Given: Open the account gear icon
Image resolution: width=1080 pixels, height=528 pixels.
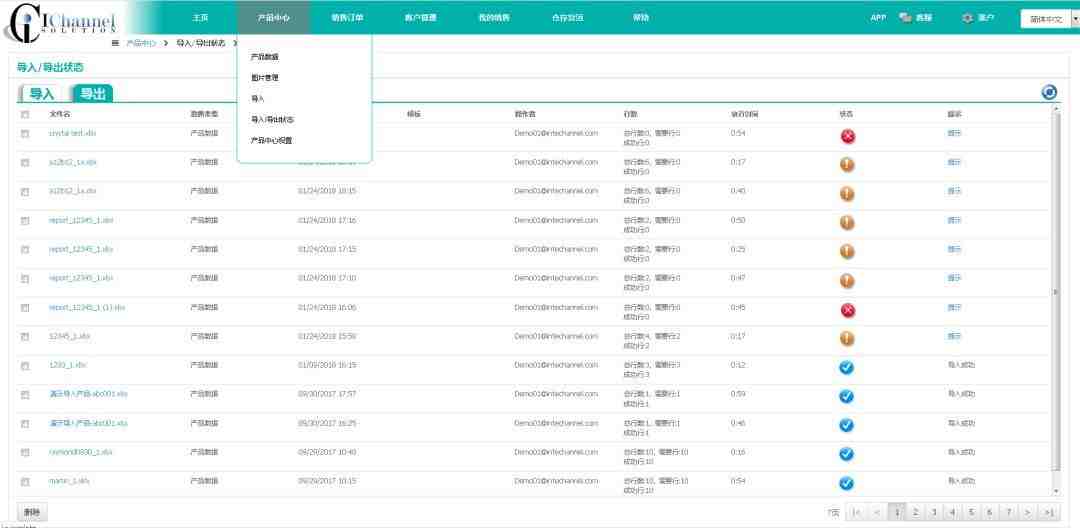Looking at the screenshot, I should (x=968, y=18).
